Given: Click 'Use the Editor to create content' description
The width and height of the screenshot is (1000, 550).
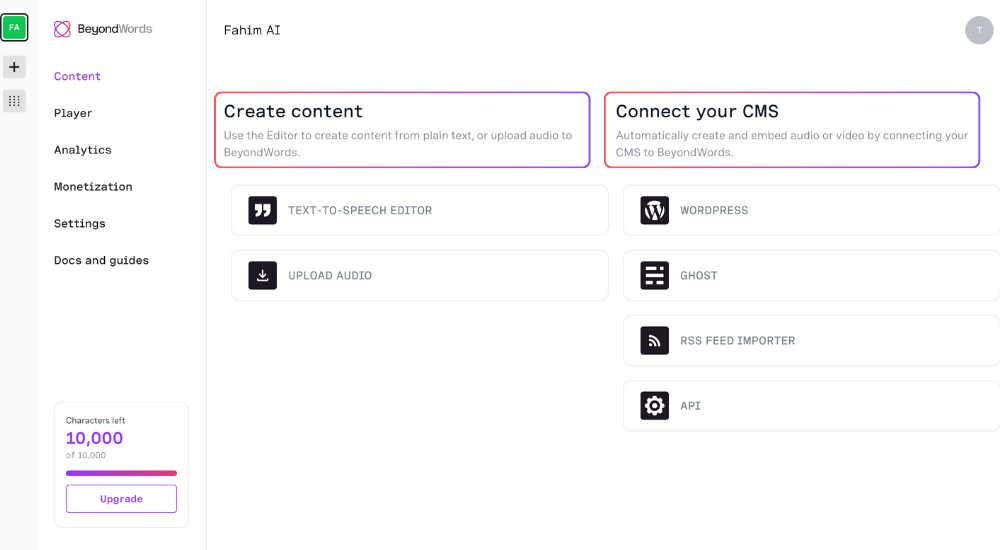Looking at the screenshot, I should click(x=398, y=144).
